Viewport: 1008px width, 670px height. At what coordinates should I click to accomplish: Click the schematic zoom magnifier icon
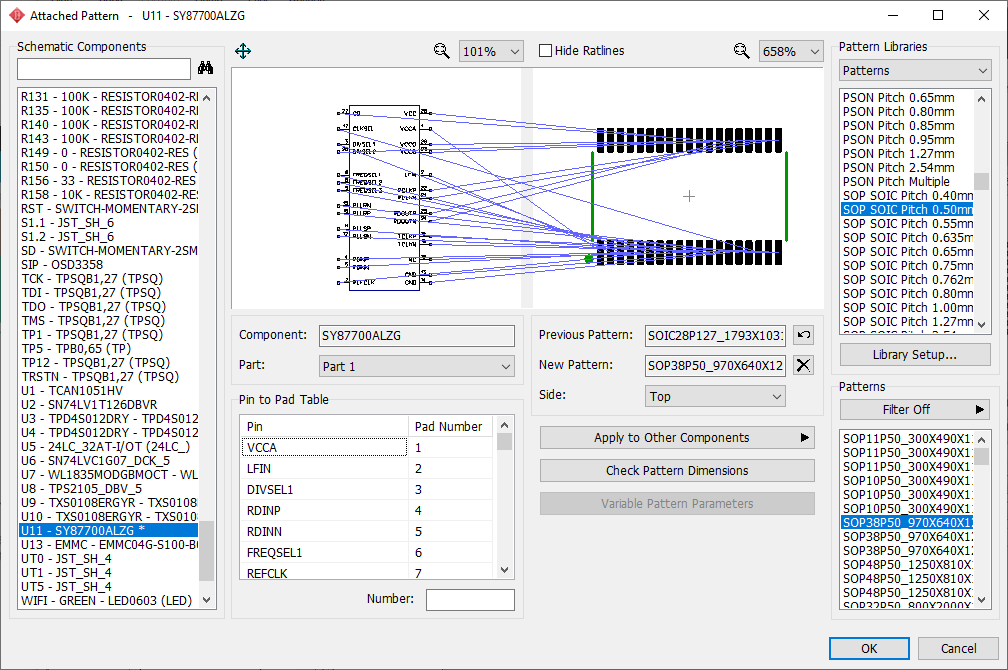pyautogui.click(x=442, y=51)
